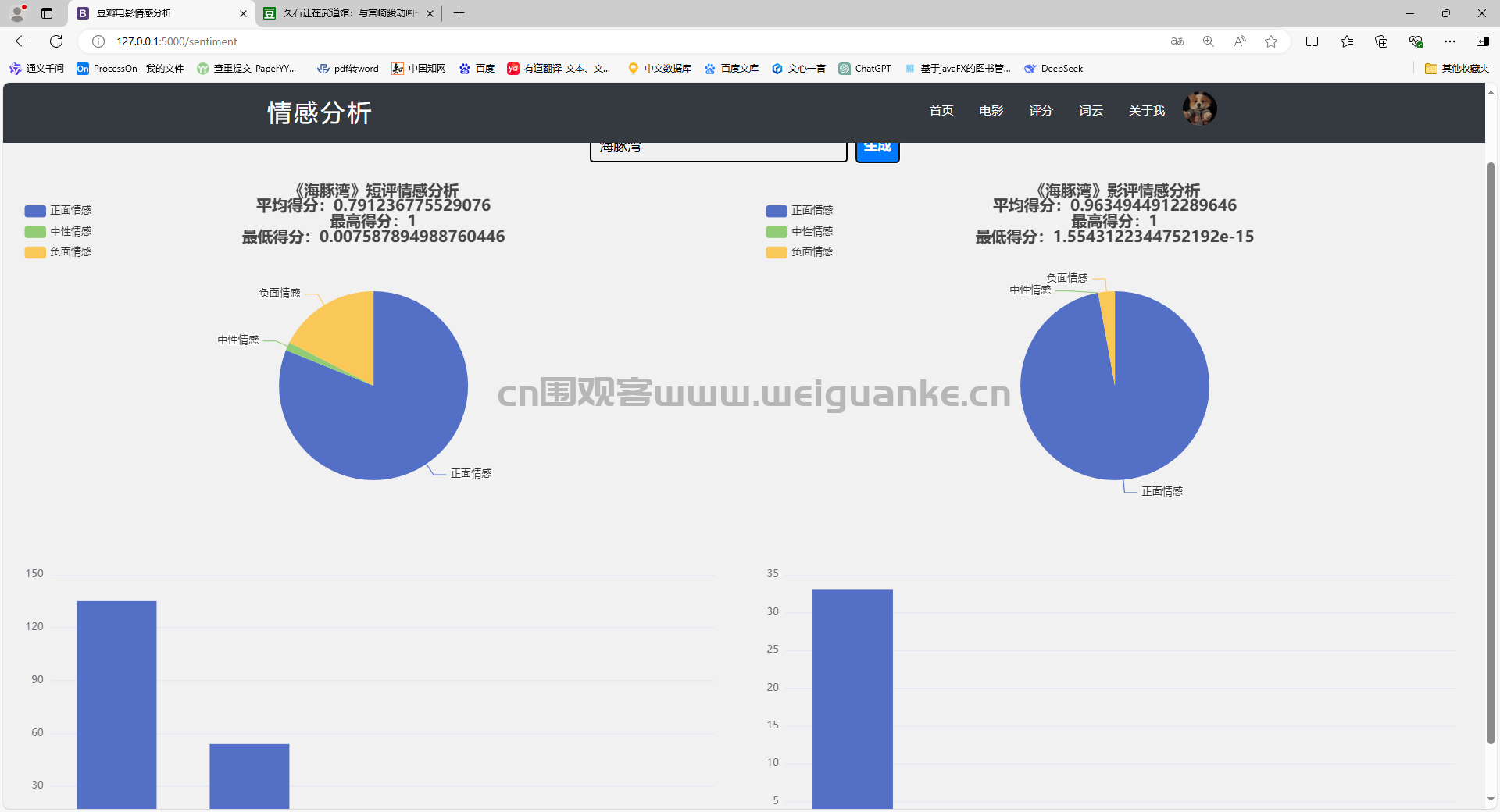The image size is (1500, 812).
Task: Open the DeepSeek bookmark
Action: [x=1054, y=69]
